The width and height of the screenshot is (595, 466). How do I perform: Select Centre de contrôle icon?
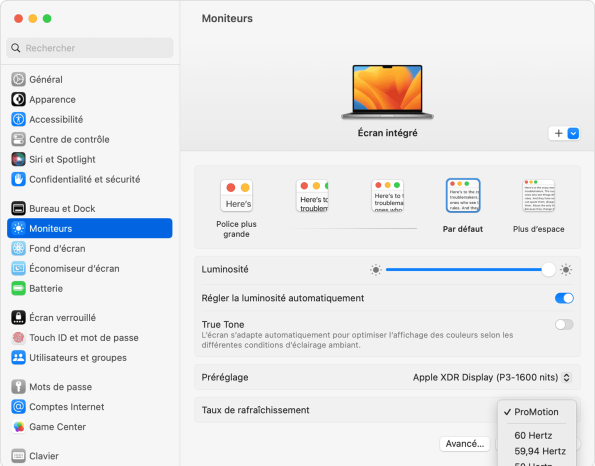(18, 139)
